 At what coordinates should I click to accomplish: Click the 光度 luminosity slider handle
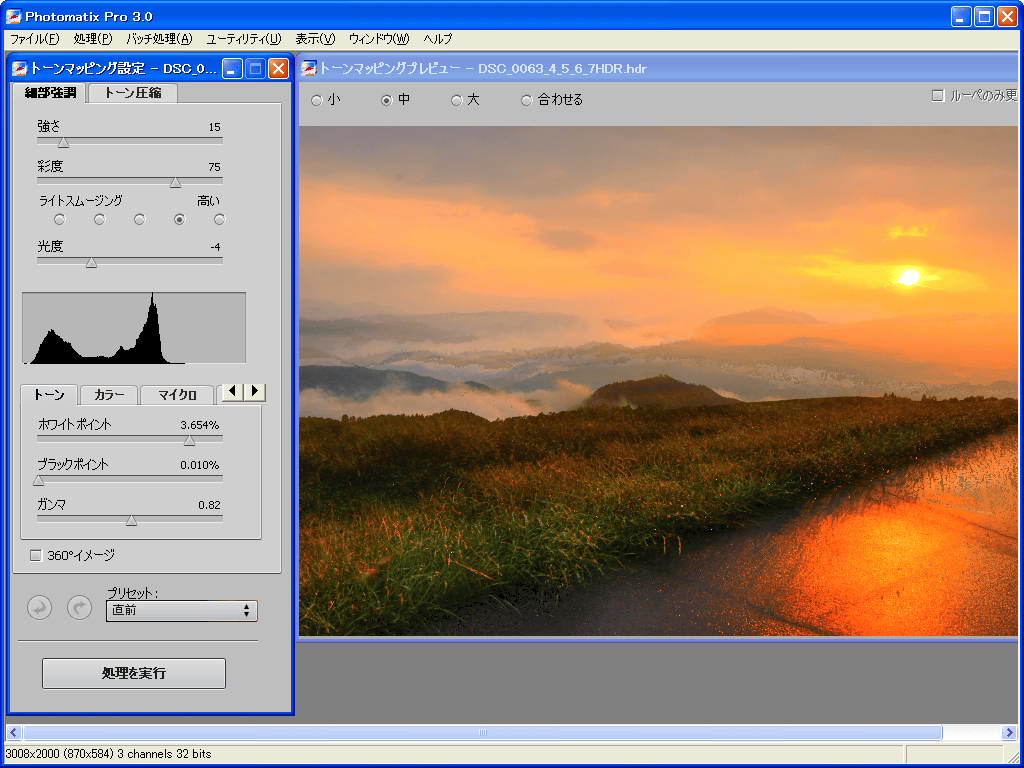point(91,262)
